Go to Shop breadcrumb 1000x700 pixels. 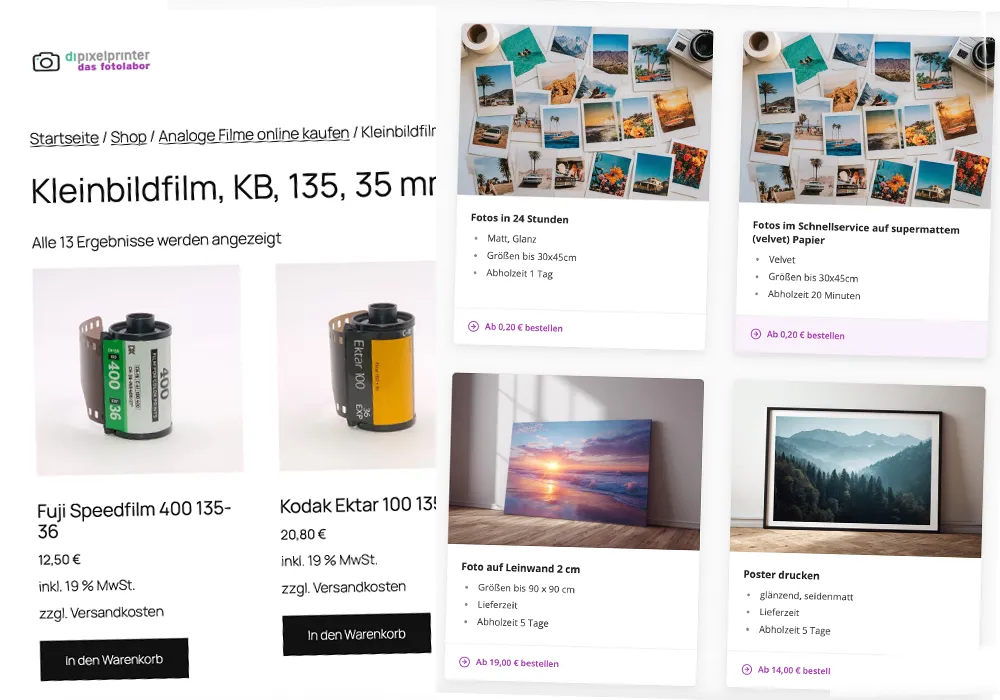pyautogui.click(x=128, y=137)
